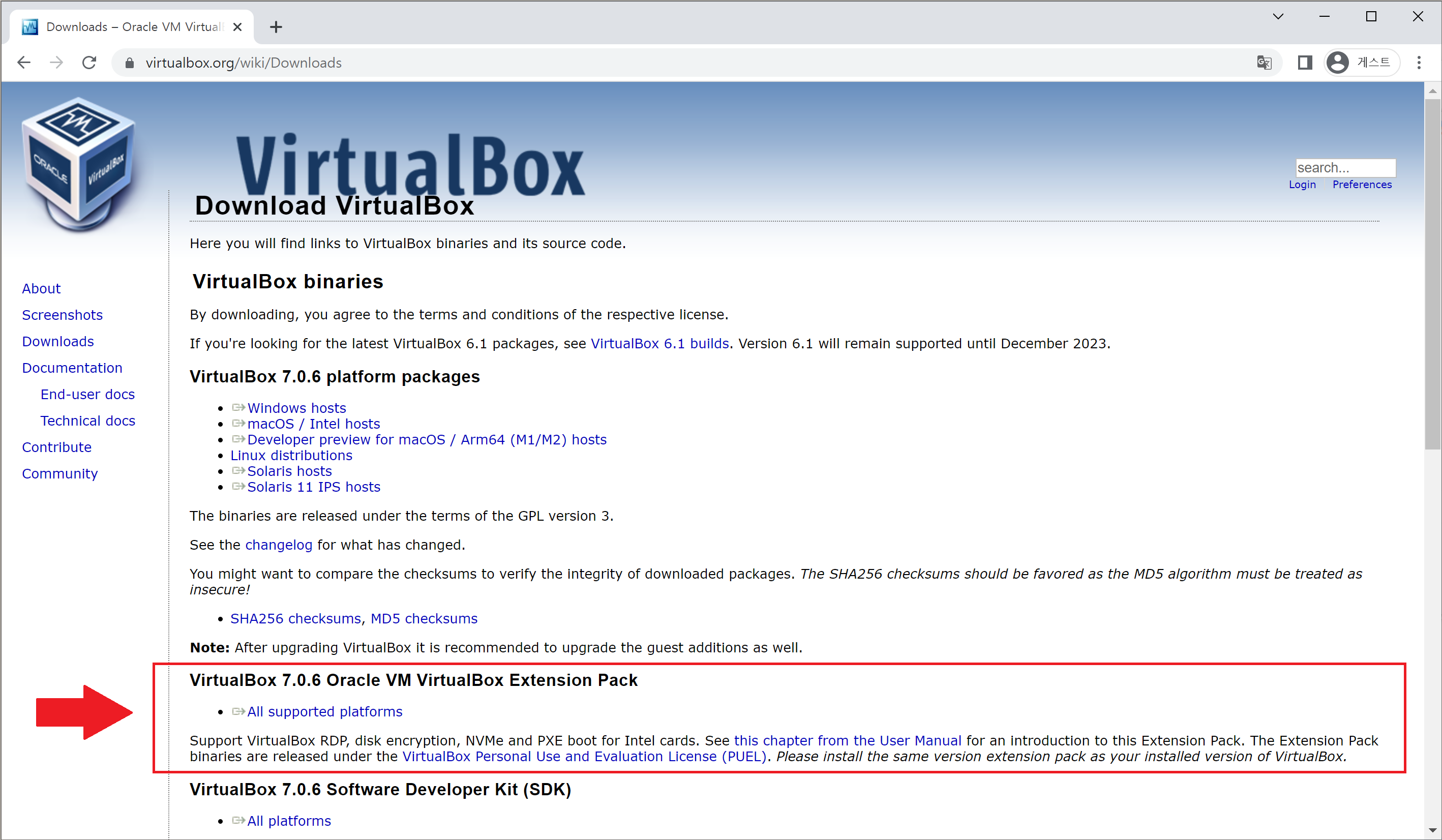Click the scrollbar up arrow

1433,91
